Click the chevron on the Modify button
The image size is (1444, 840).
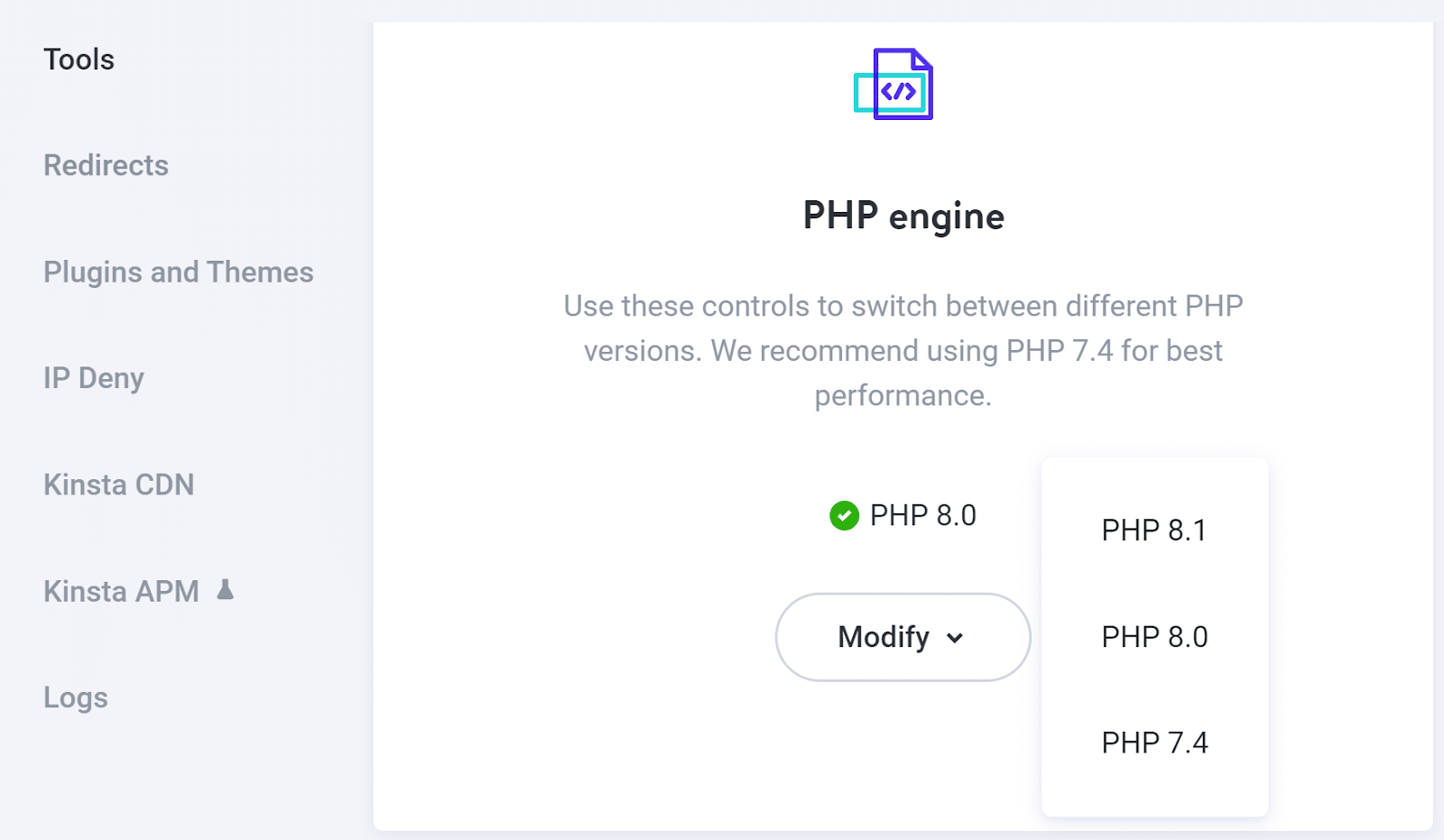click(x=956, y=637)
